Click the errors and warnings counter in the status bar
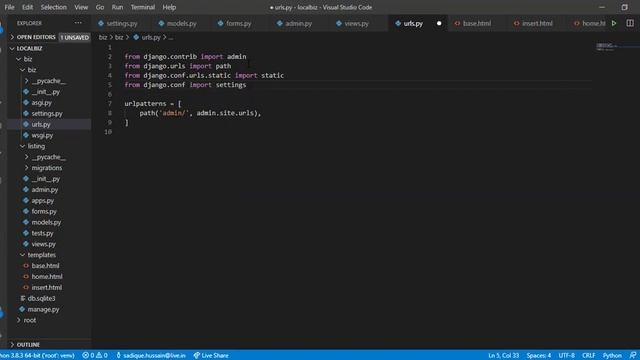The width and height of the screenshot is (640, 360). point(95,355)
